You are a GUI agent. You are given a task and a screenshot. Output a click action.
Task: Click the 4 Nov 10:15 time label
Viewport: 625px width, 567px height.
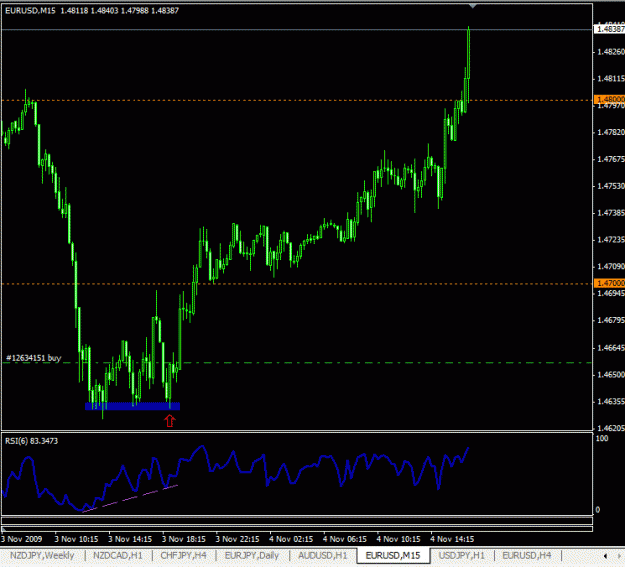(x=399, y=539)
